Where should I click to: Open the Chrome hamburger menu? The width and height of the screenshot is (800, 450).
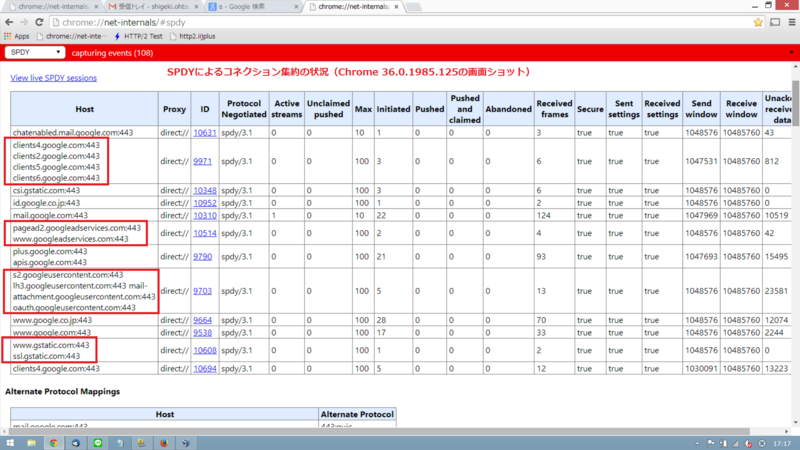pos(792,22)
